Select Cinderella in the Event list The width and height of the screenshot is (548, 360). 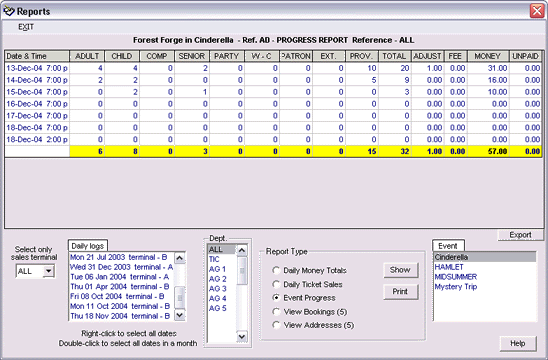click(485, 257)
